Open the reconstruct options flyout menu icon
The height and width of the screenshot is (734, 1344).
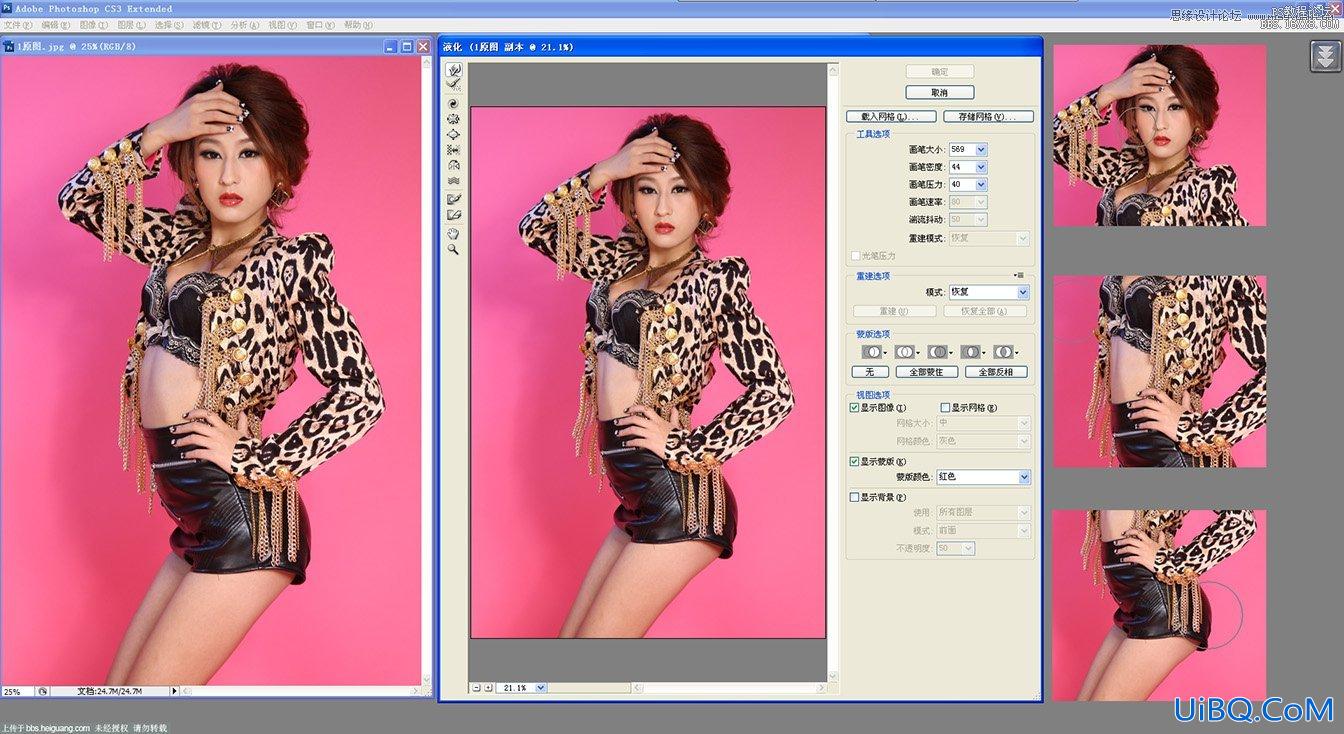click(1020, 275)
